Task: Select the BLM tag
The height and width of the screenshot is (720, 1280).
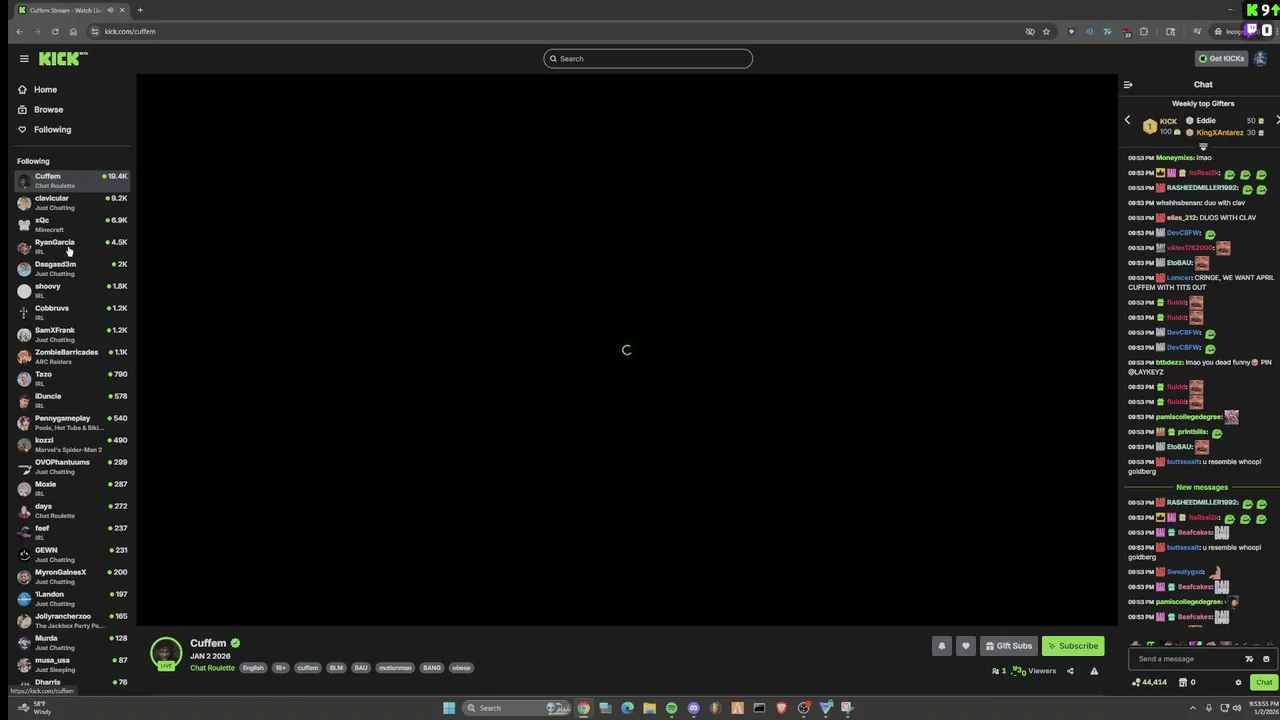Action: (x=336, y=668)
